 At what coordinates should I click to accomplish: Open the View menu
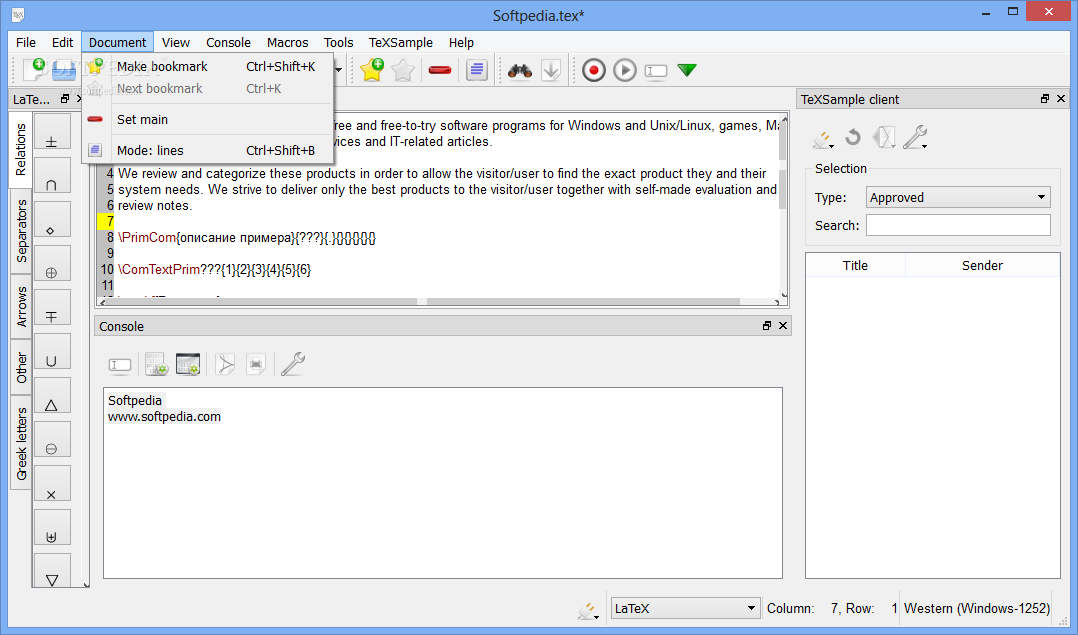[176, 43]
